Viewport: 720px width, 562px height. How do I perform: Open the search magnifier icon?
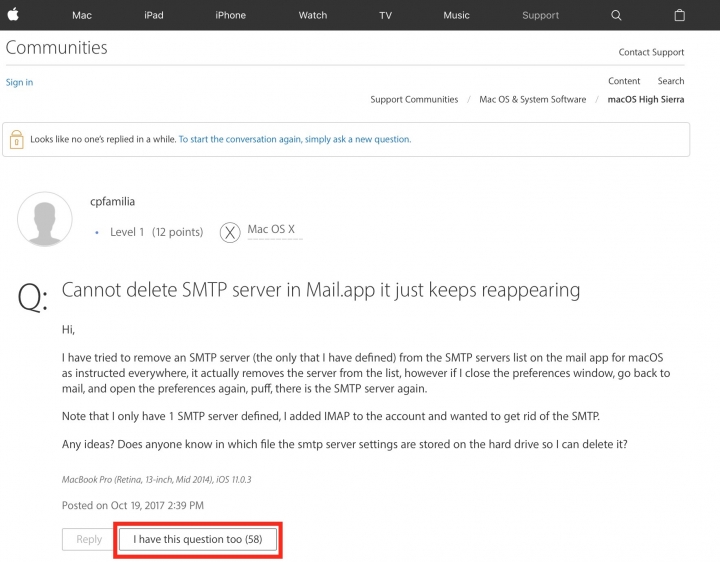click(x=616, y=15)
